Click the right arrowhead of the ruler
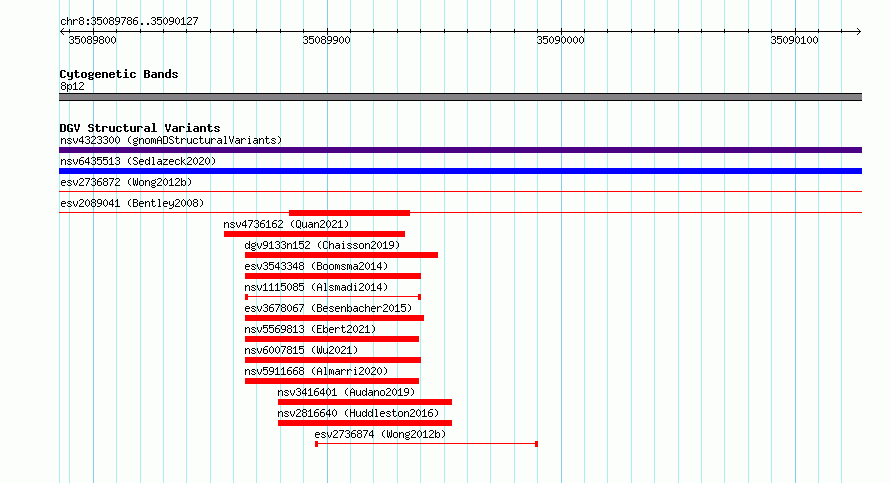Screen dimensions: 890x483 [859, 32]
